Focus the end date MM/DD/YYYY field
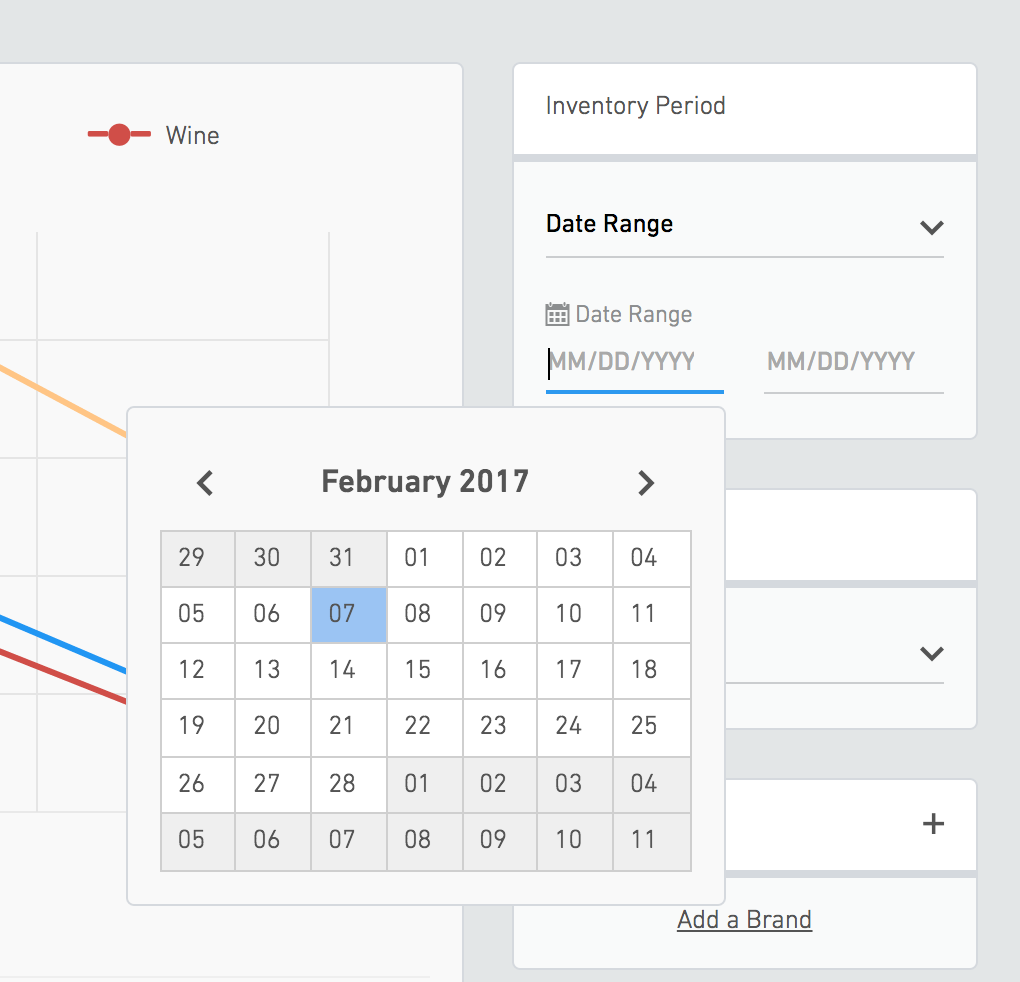This screenshot has width=1020, height=982. coord(852,362)
